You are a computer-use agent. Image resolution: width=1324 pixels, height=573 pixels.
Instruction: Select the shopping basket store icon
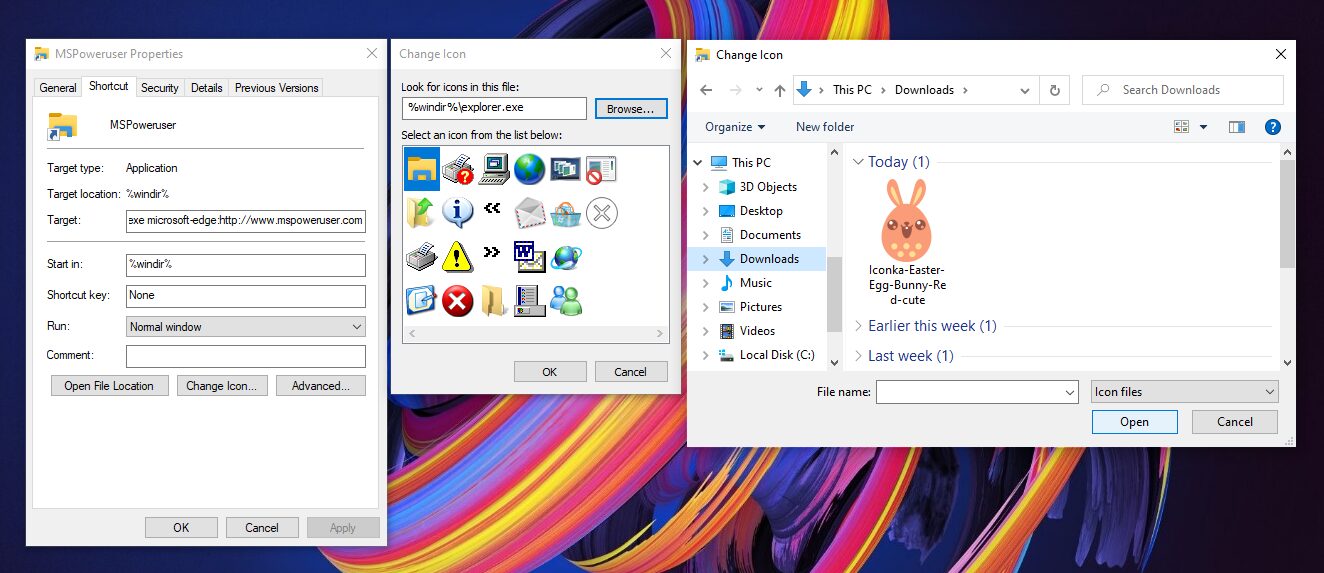565,213
